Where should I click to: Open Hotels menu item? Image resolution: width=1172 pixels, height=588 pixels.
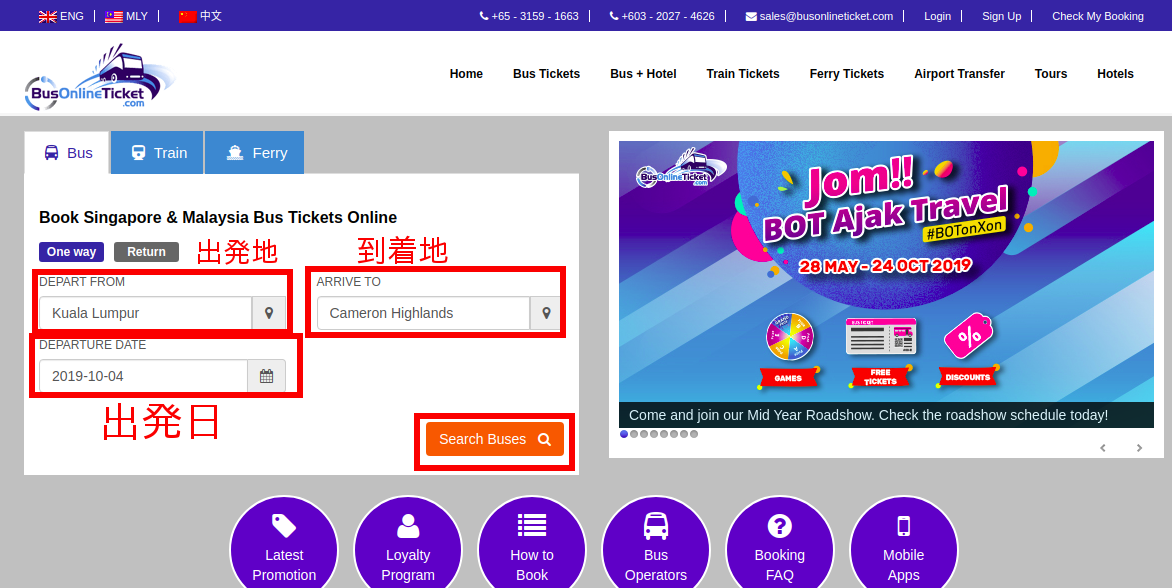click(x=1115, y=74)
